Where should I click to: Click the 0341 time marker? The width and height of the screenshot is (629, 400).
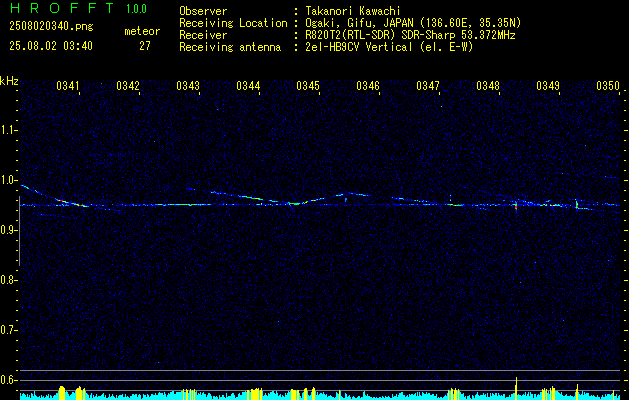coord(68,85)
